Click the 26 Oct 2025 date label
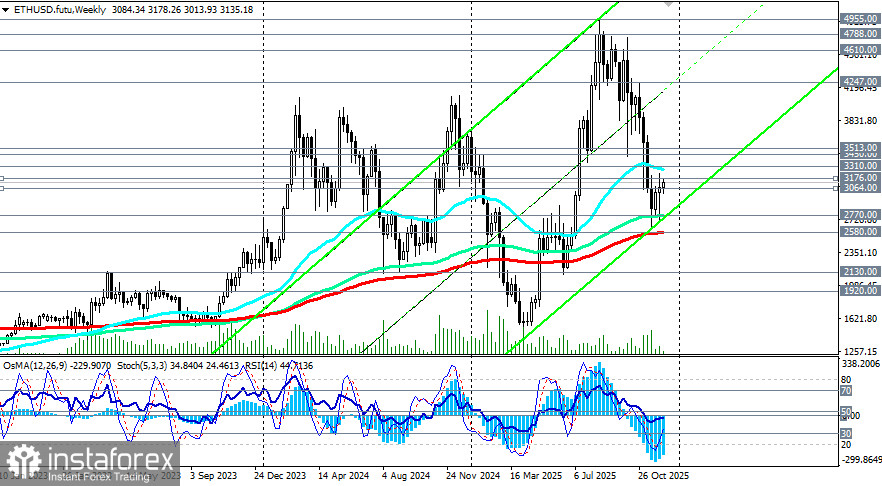The image size is (882, 486). click(663, 475)
